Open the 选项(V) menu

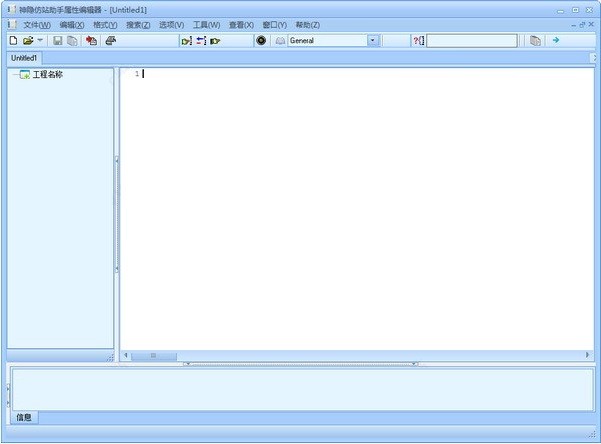171,25
